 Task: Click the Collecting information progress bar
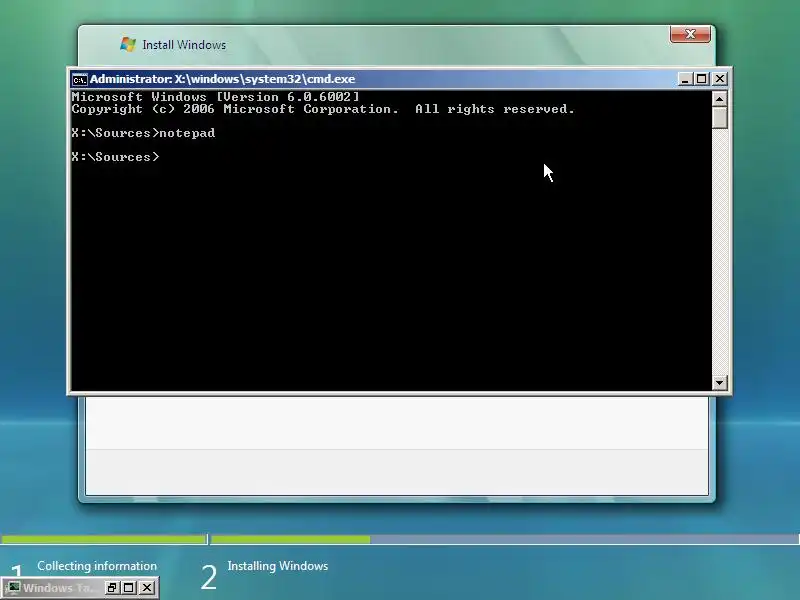(104, 539)
